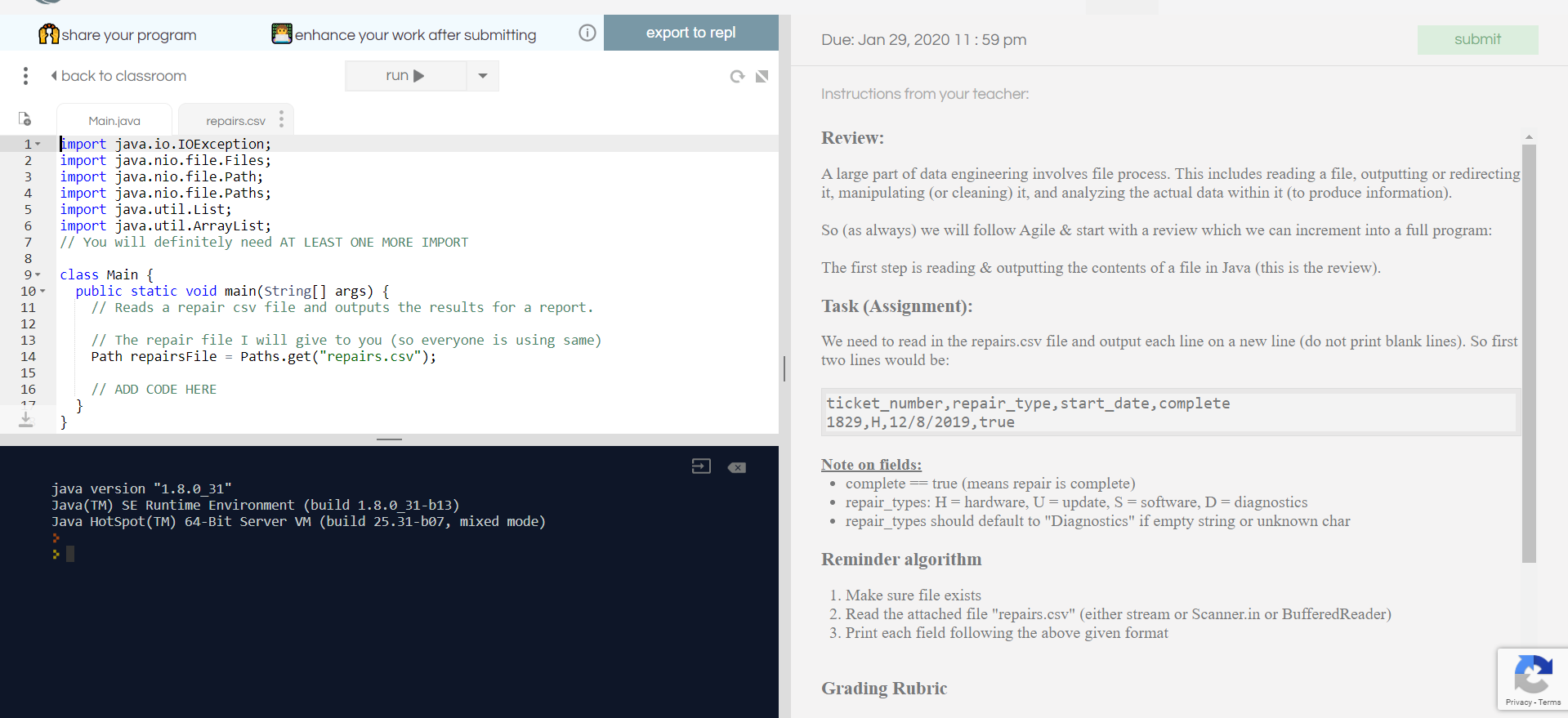Collapse main method fold at line 10

[42, 291]
